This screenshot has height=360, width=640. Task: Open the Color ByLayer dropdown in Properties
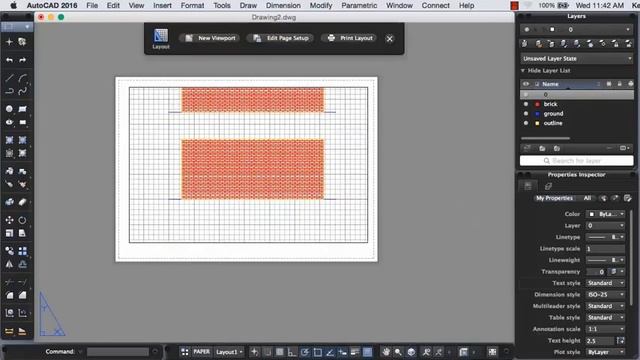point(606,214)
